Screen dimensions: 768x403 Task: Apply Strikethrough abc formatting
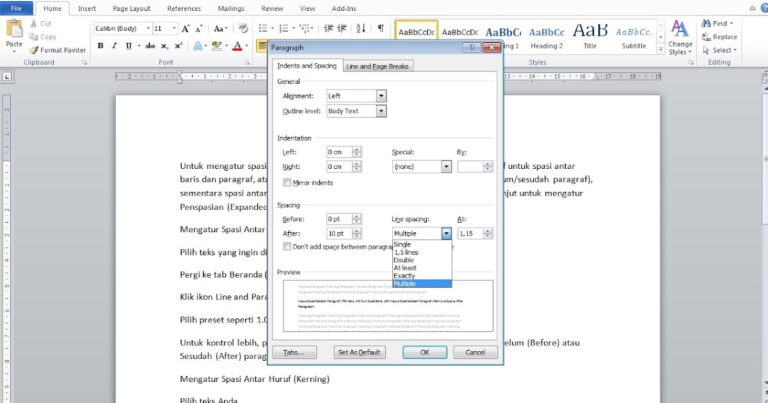pyautogui.click(x=150, y=46)
